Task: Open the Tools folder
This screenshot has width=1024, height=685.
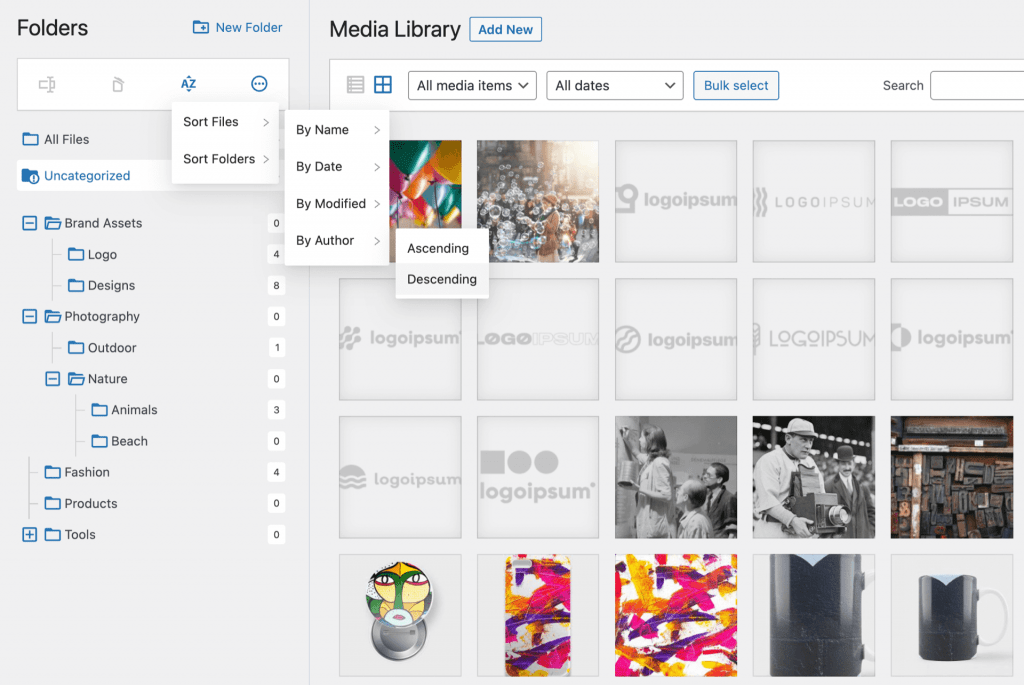Action: tap(70, 535)
